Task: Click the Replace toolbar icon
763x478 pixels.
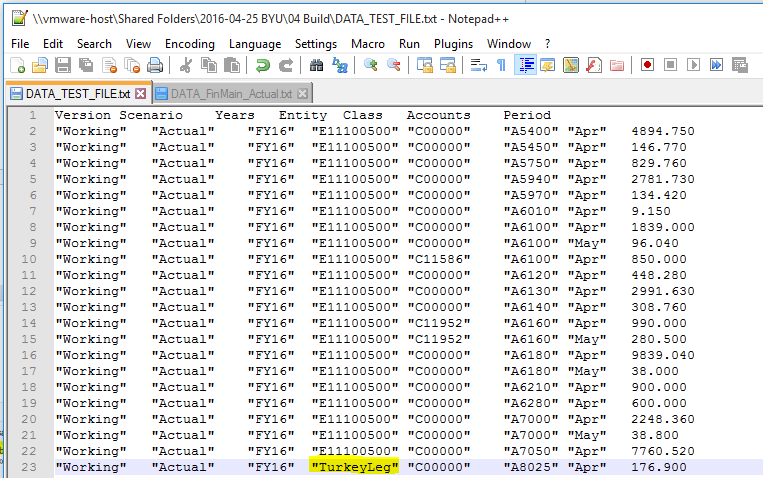Action: (x=340, y=65)
